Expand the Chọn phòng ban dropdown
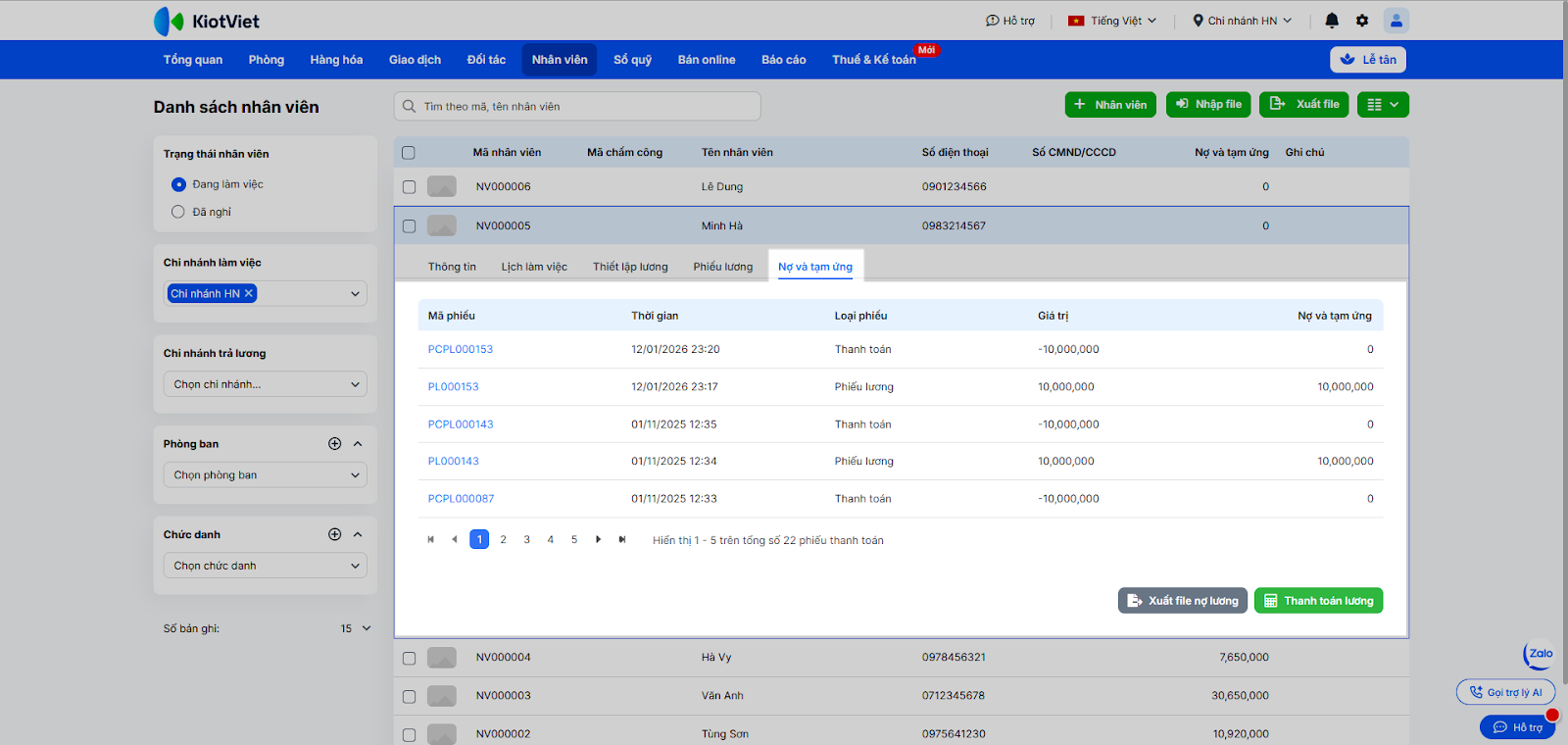Image resolution: width=1568 pixels, height=745 pixels. coord(265,475)
